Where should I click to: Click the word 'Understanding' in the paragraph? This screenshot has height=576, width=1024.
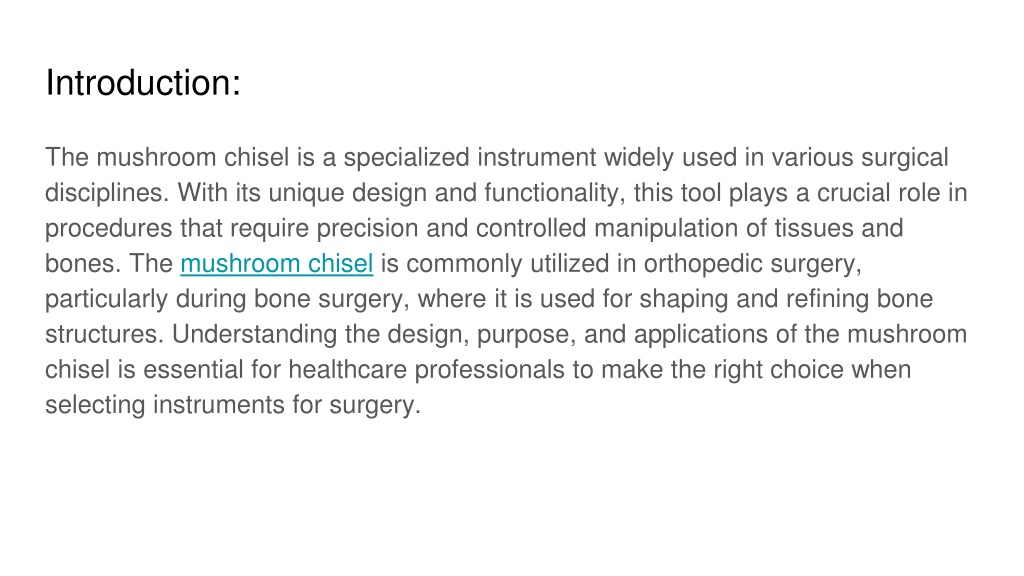254,334
